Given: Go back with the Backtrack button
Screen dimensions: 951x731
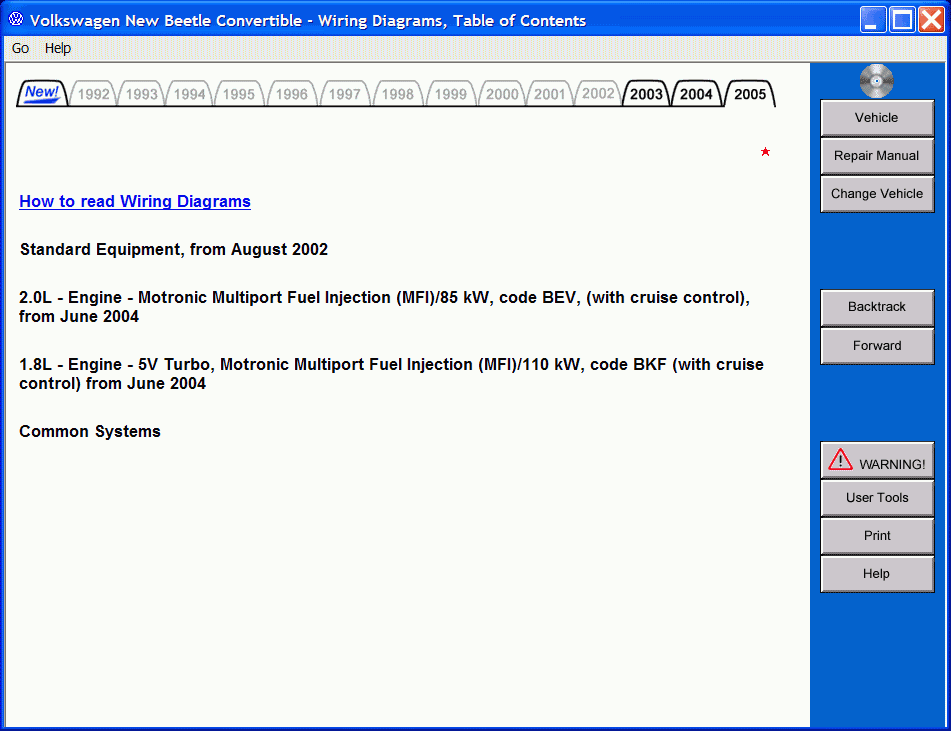Looking at the screenshot, I should click(877, 307).
